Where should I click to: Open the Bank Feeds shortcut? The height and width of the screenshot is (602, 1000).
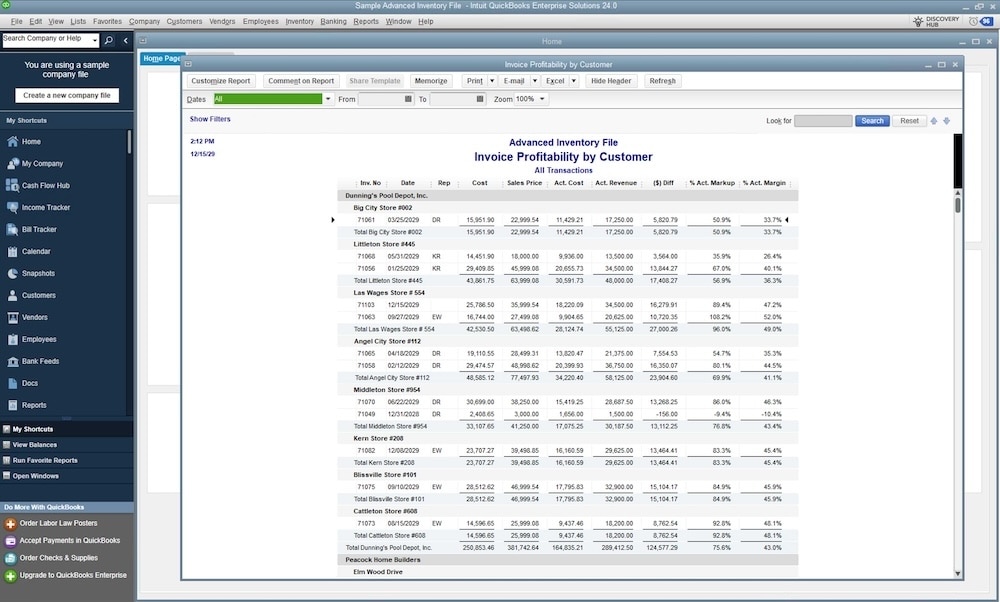pyautogui.click(x=40, y=361)
